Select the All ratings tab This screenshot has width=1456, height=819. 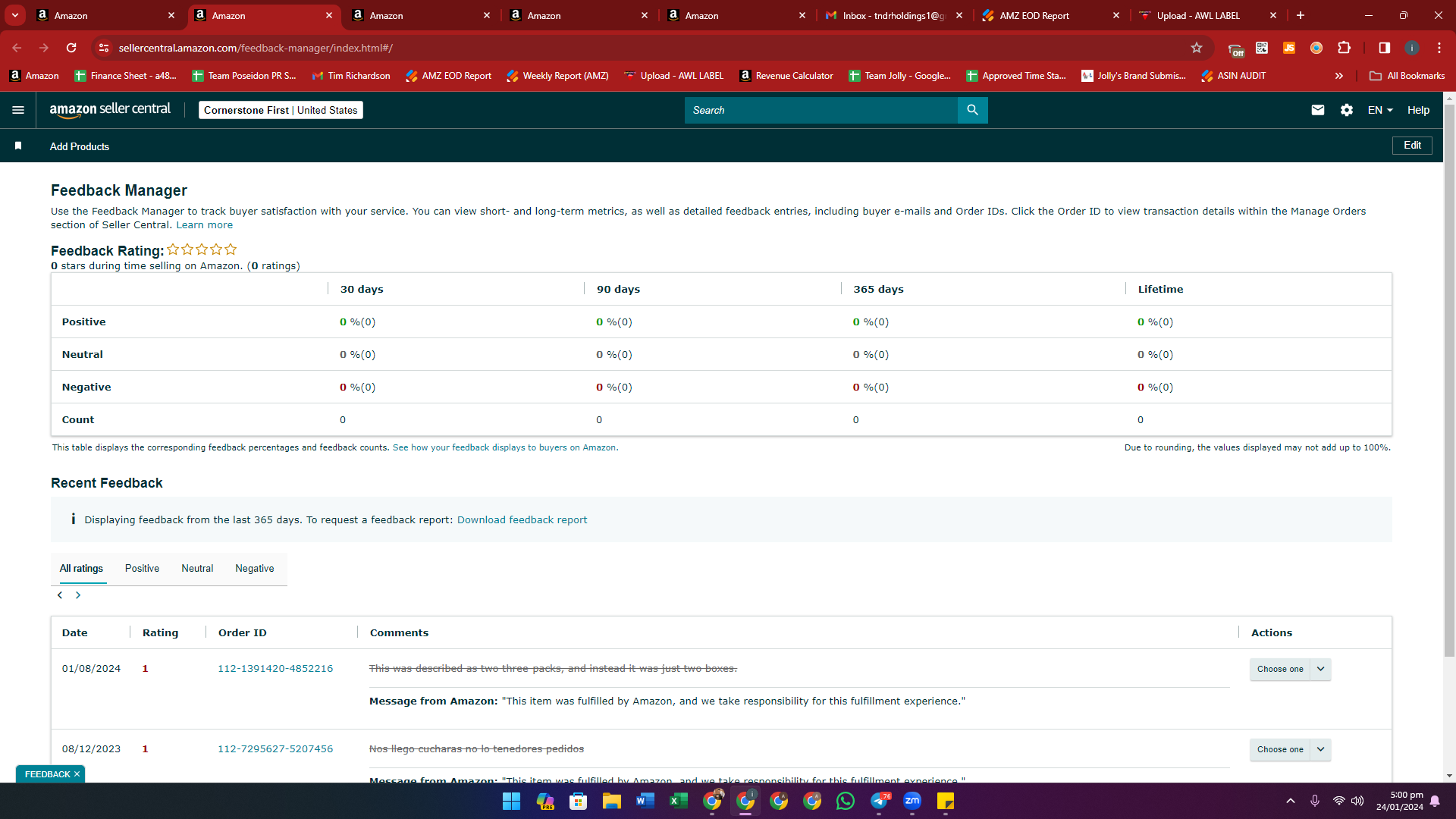[x=81, y=568]
